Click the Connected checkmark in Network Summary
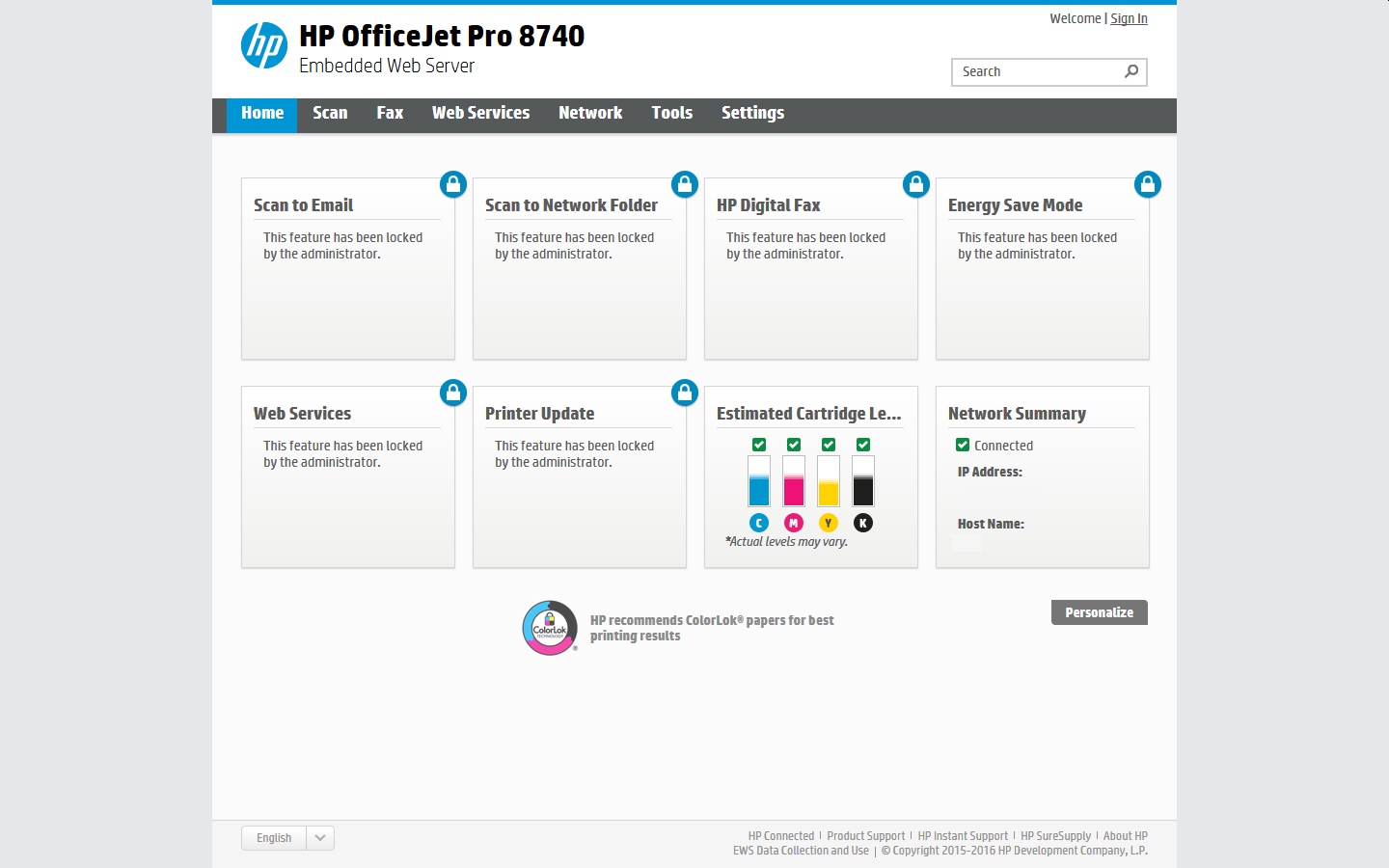This screenshot has width=1389, height=868. tap(962, 445)
